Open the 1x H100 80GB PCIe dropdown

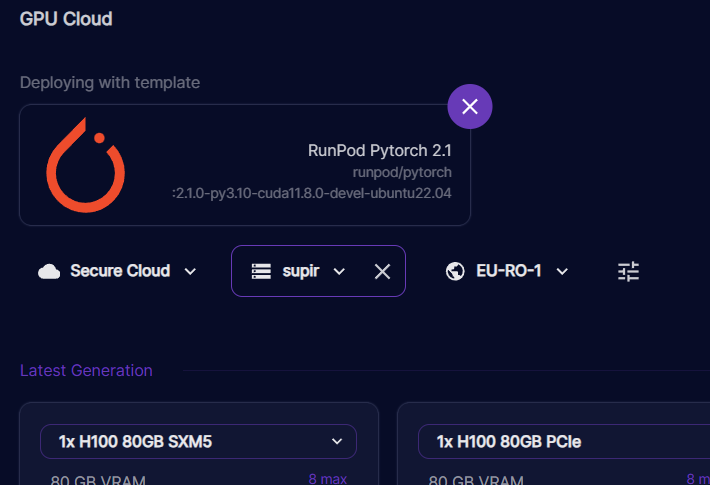click(564, 441)
